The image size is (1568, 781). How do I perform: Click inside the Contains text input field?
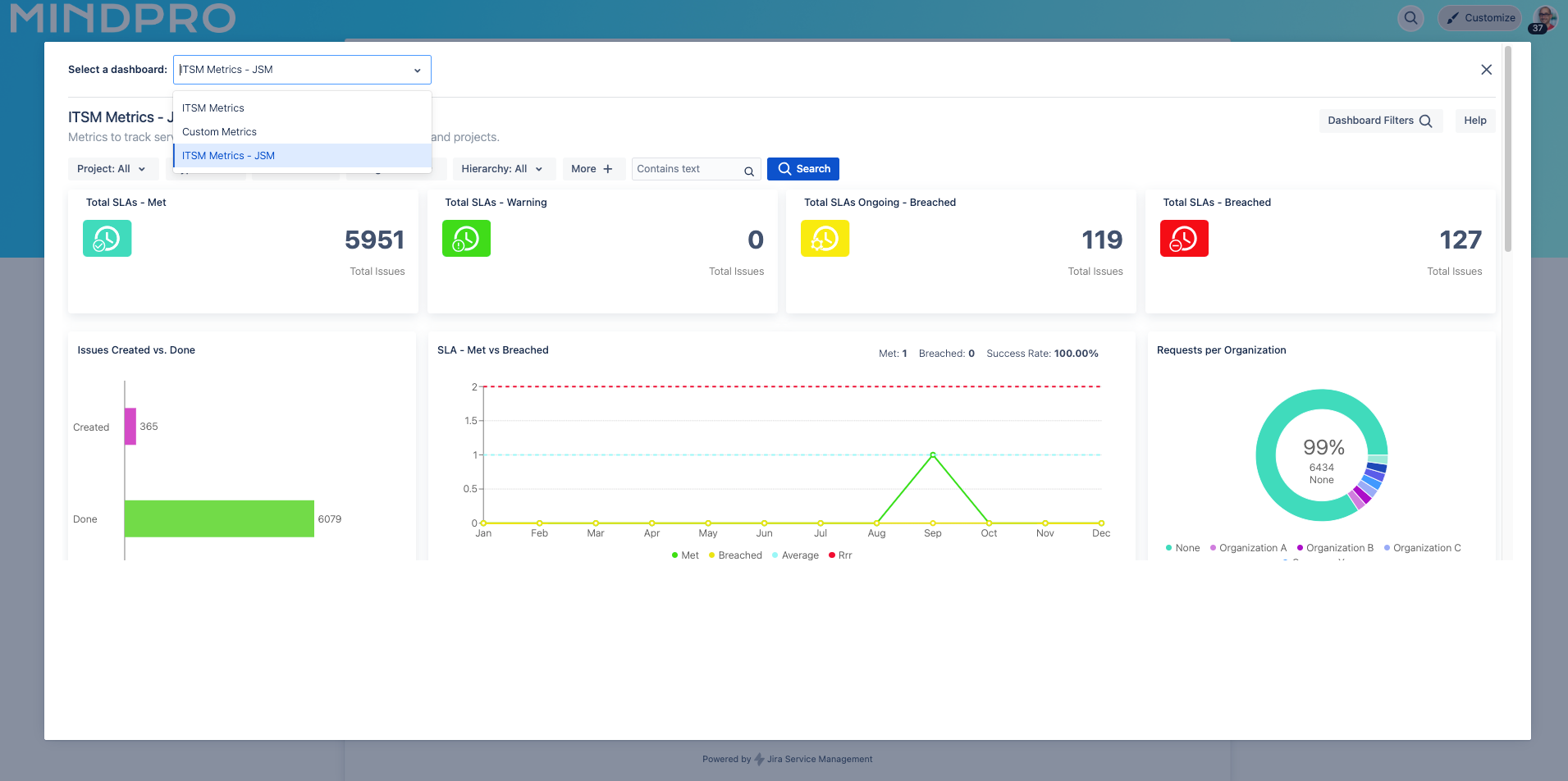tap(689, 168)
